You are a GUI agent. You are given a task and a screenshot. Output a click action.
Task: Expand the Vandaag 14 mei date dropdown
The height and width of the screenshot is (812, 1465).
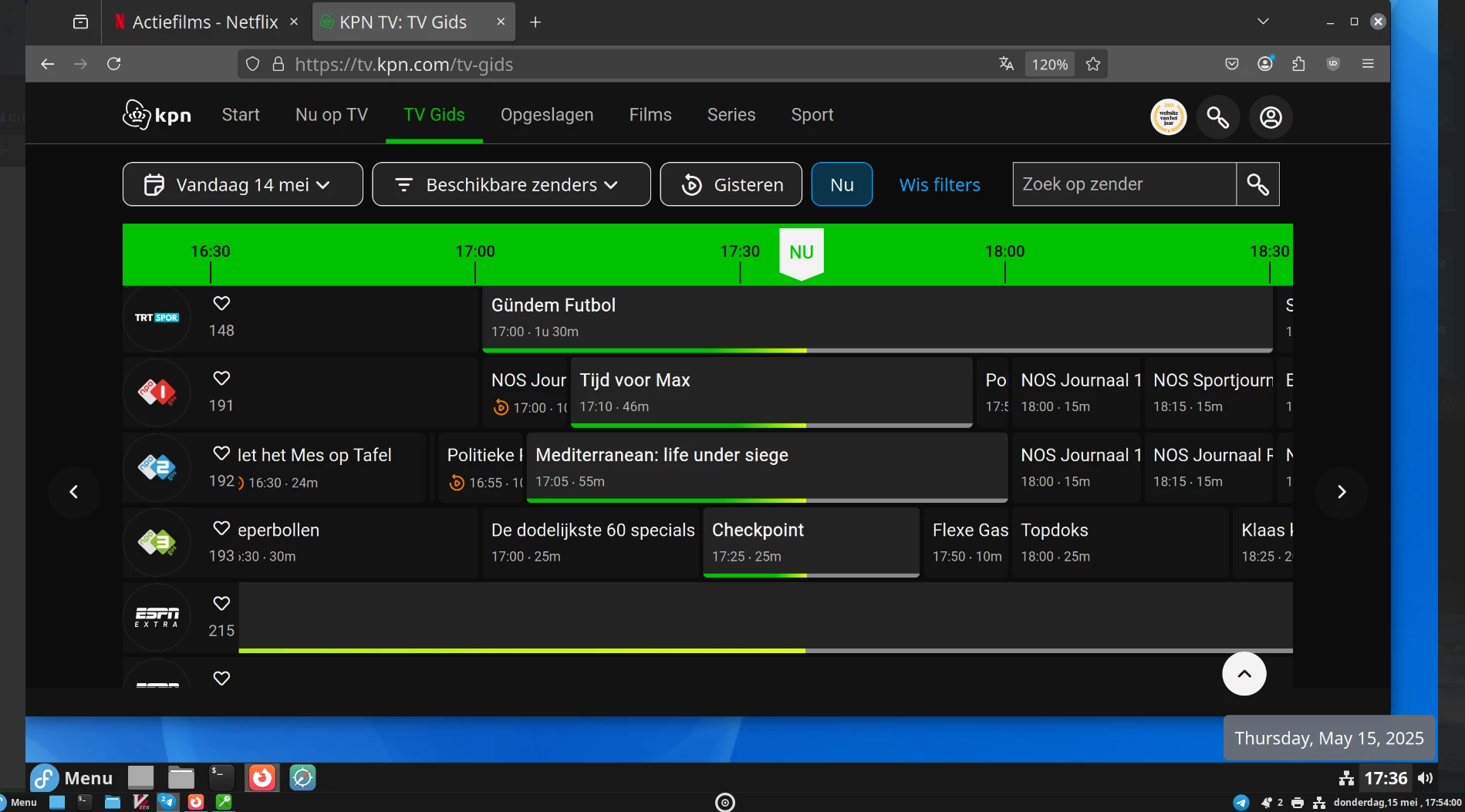coord(242,184)
